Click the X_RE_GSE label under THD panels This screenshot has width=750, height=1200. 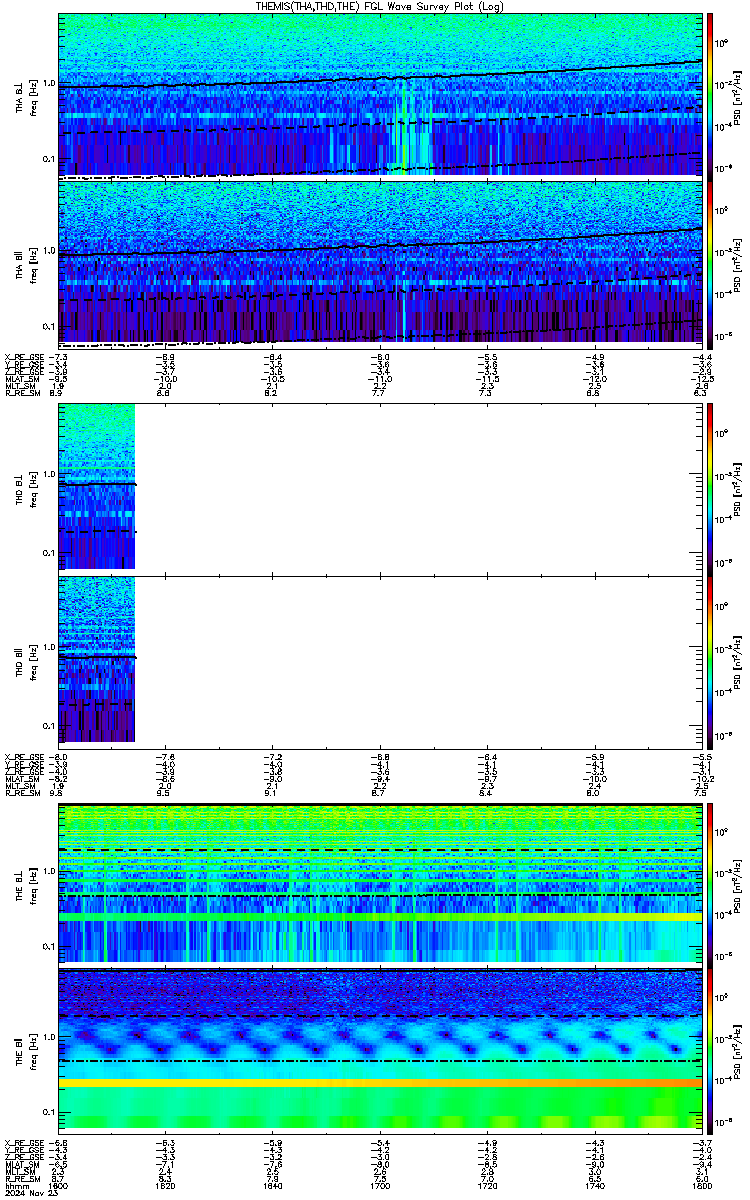[x=24, y=756]
